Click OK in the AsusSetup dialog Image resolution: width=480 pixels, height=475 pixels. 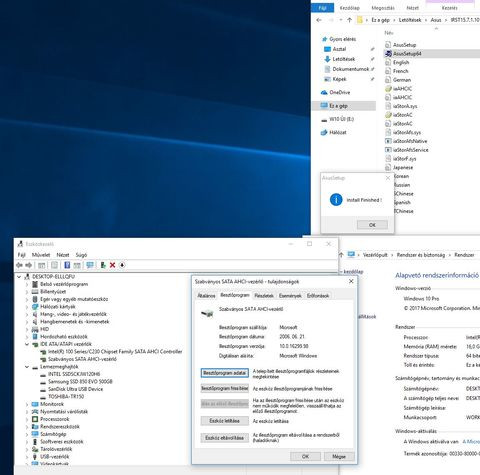(372, 225)
